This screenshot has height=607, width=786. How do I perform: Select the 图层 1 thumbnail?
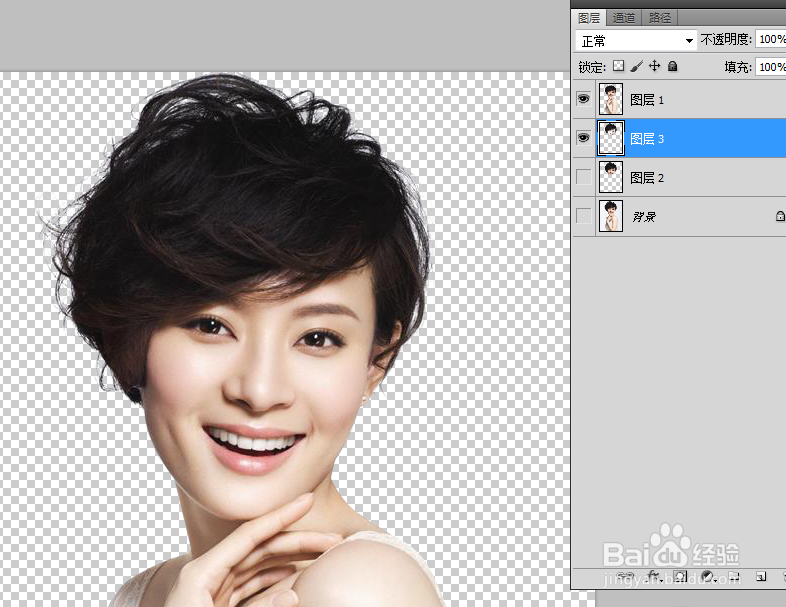611,99
